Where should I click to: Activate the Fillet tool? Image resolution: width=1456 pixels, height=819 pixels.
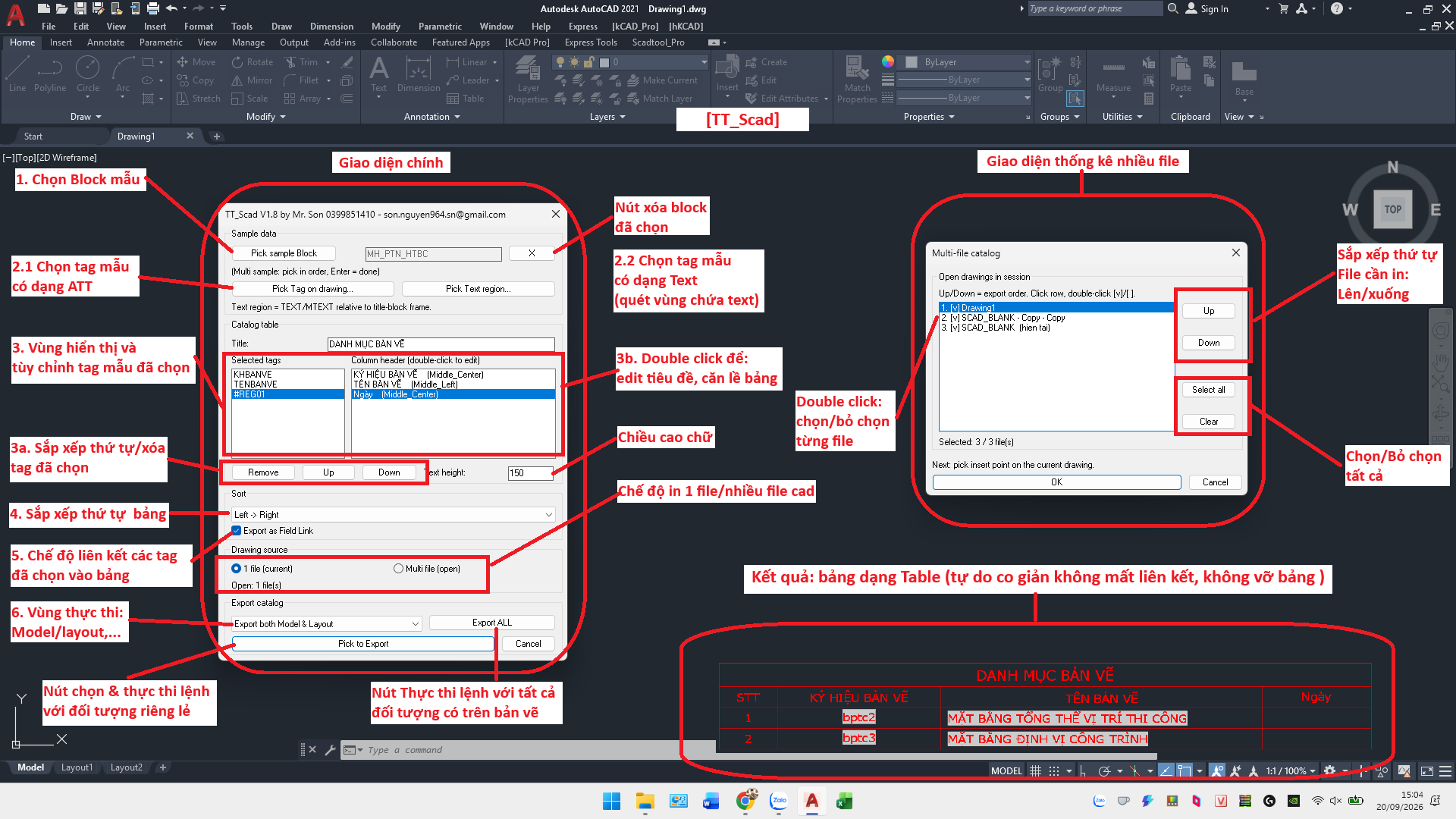[301, 80]
